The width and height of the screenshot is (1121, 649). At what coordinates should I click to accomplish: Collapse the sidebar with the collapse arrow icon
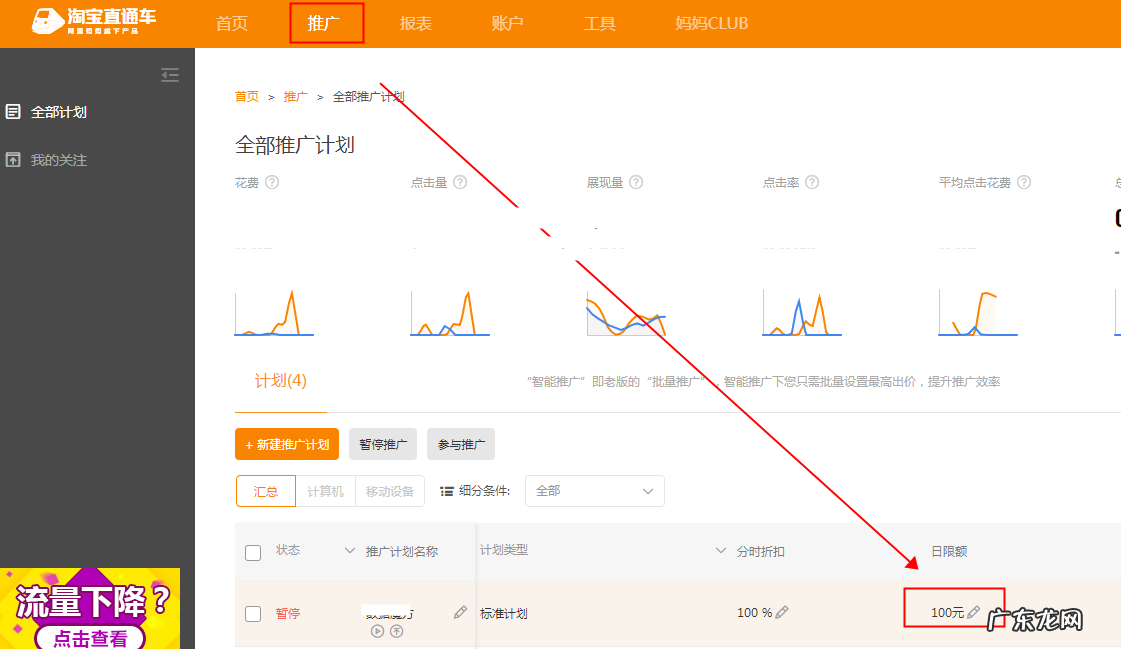coord(170,75)
